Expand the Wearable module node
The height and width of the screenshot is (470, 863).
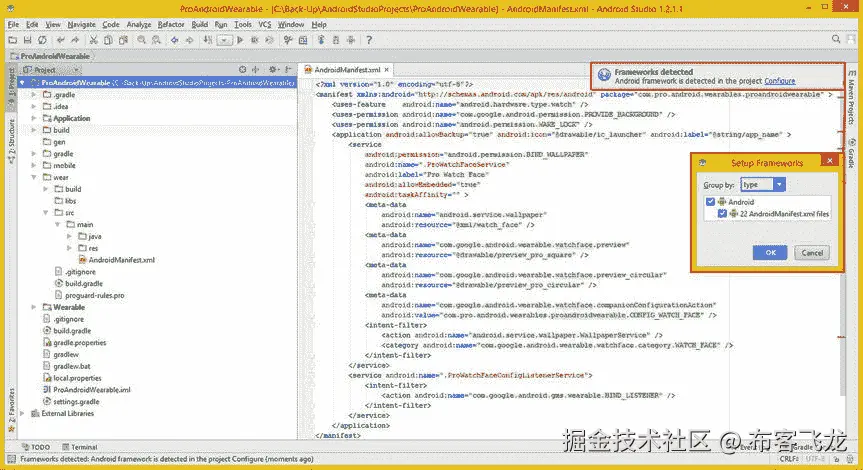click(x=34, y=307)
